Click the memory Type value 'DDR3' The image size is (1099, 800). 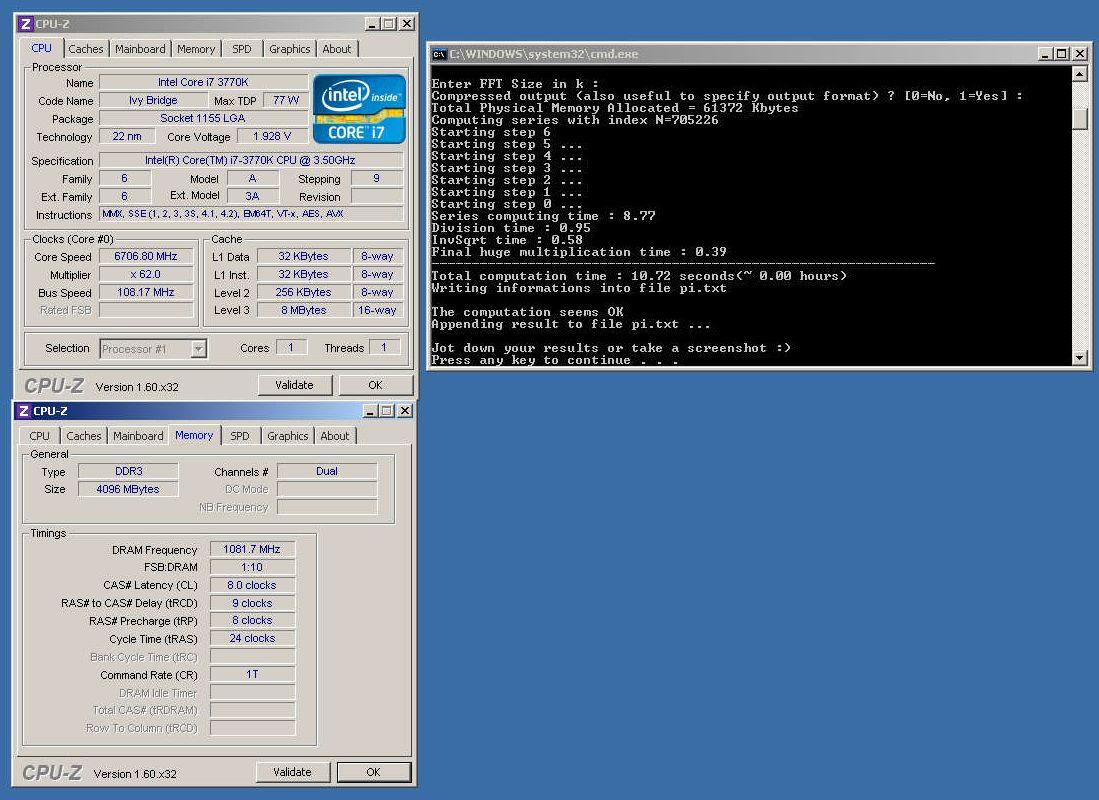pos(128,471)
